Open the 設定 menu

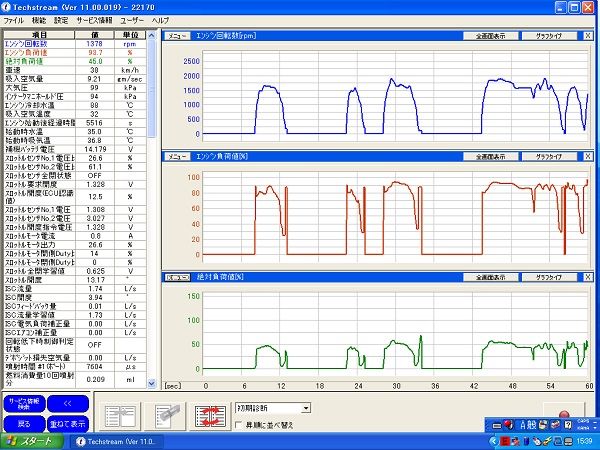coord(61,20)
